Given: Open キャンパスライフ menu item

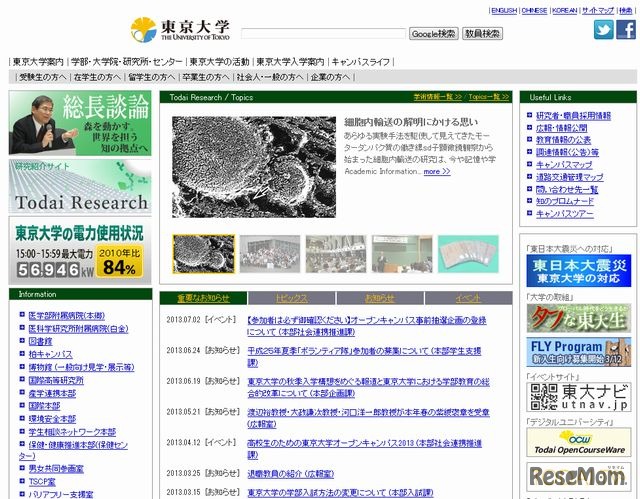Looking at the screenshot, I should 361,62.
